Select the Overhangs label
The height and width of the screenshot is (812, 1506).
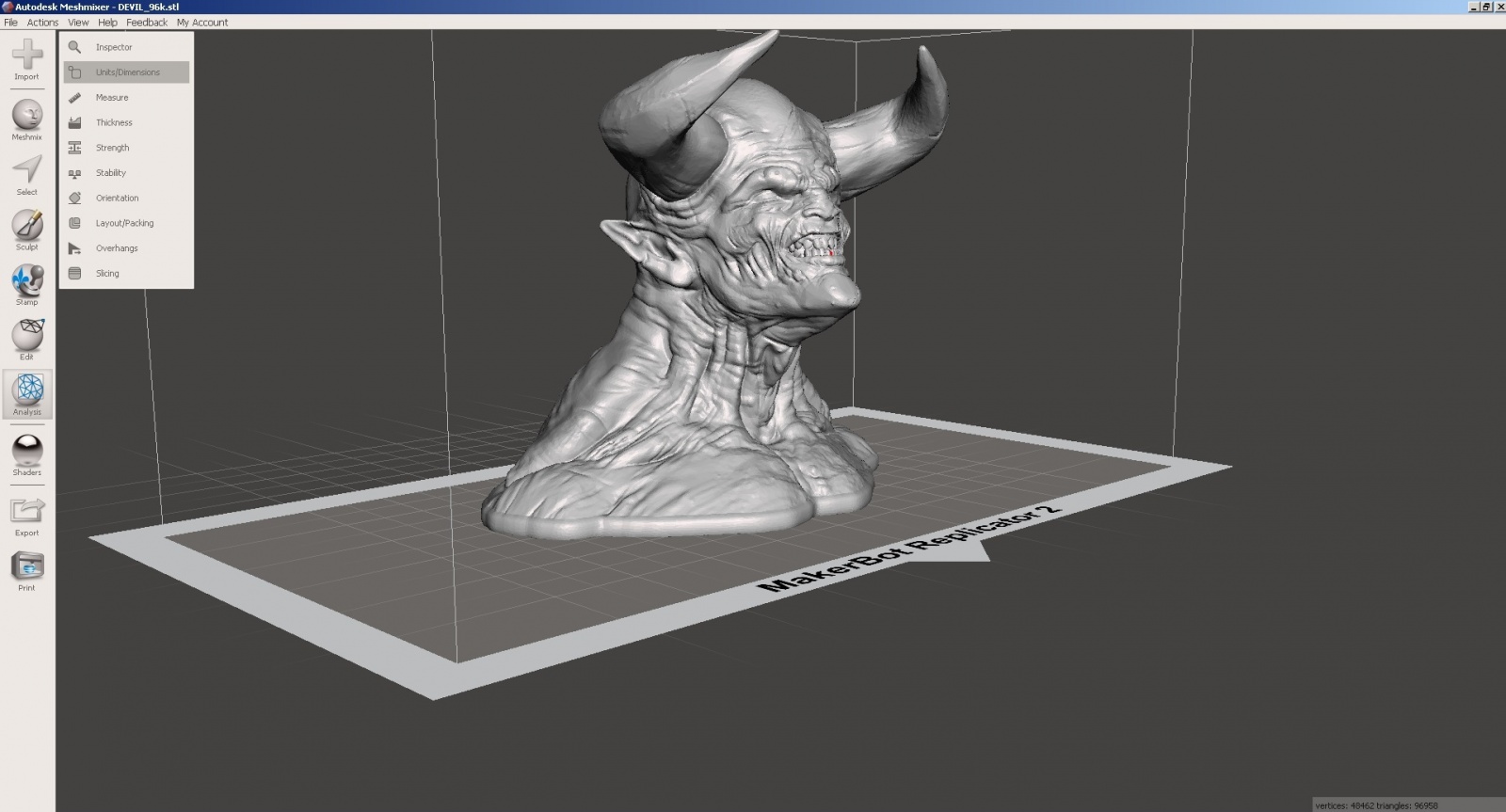point(117,248)
